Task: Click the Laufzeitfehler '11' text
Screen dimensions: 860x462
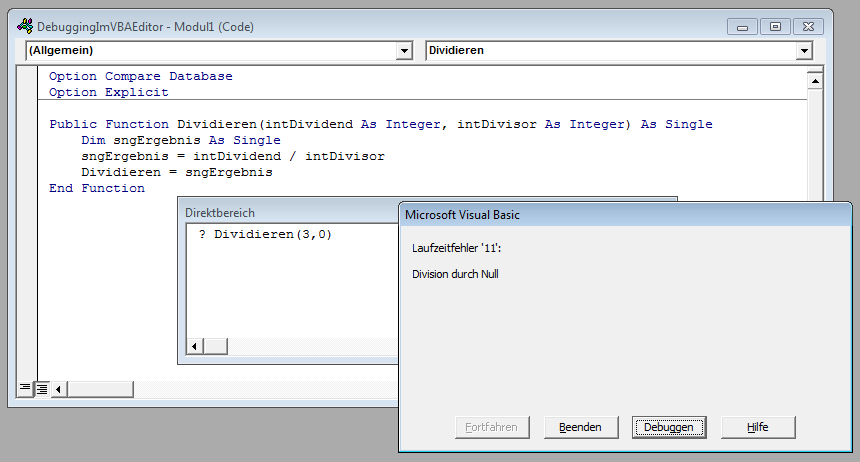Action: click(456, 248)
